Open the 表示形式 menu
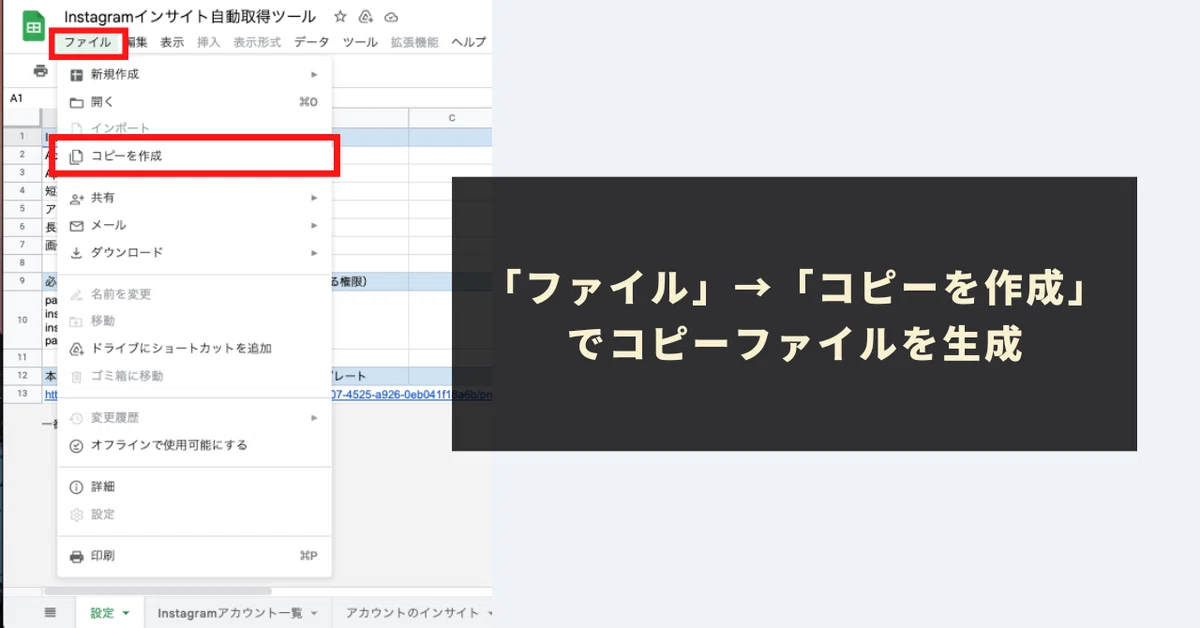This screenshot has width=1200, height=628. (257, 42)
